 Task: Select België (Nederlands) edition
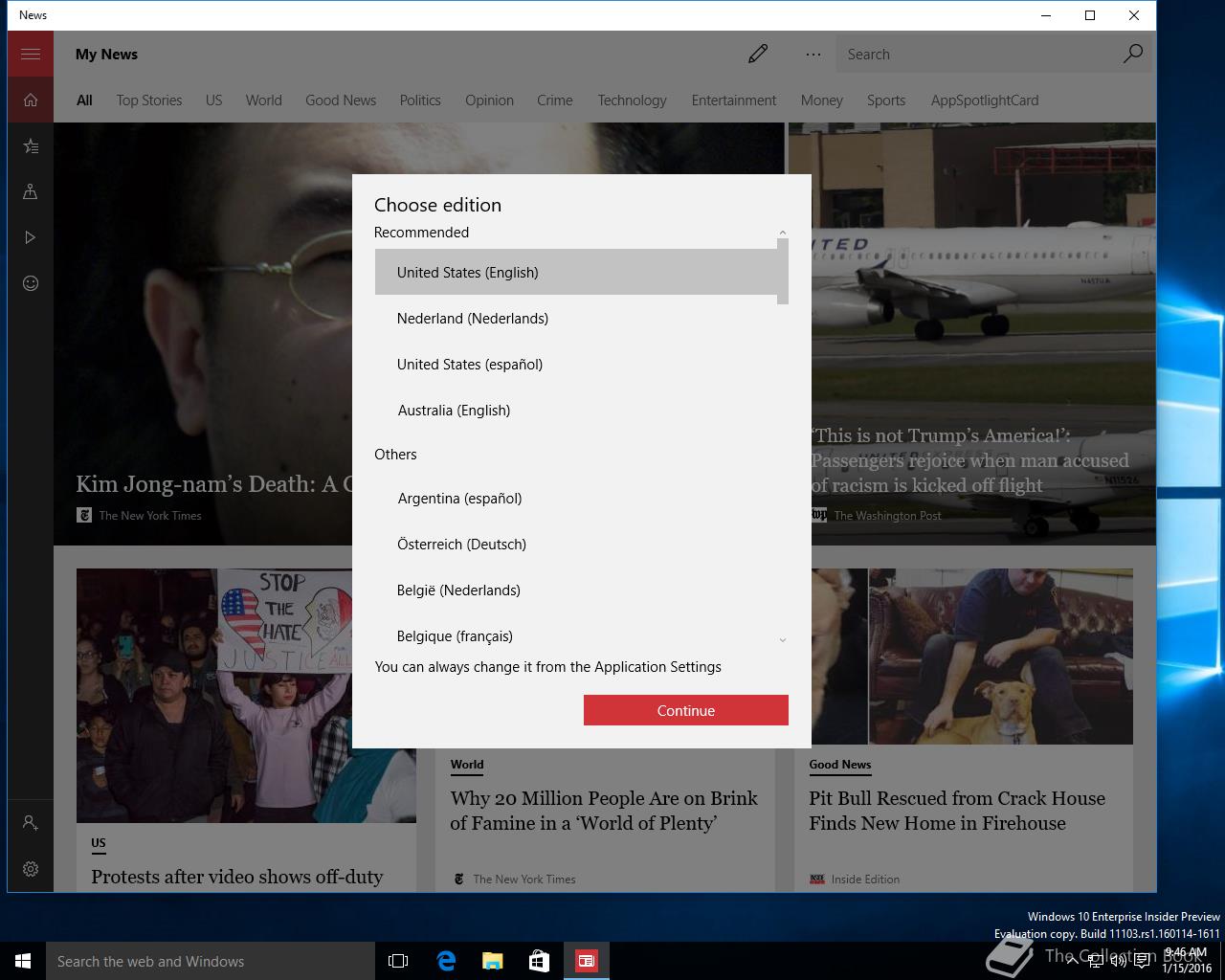[576, 590]
